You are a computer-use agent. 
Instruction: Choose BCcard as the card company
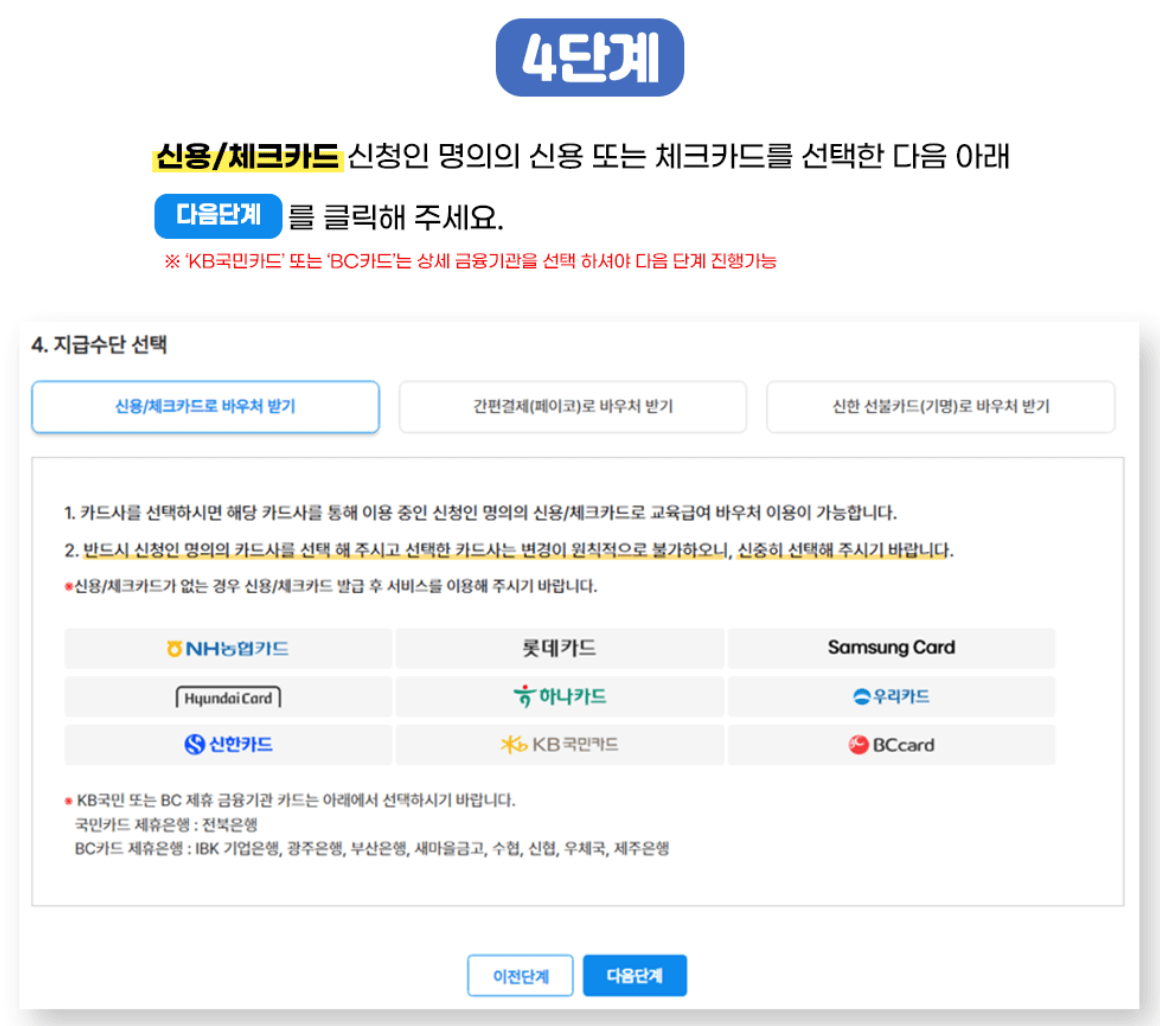pyautogui.click(x=891, y=744)
